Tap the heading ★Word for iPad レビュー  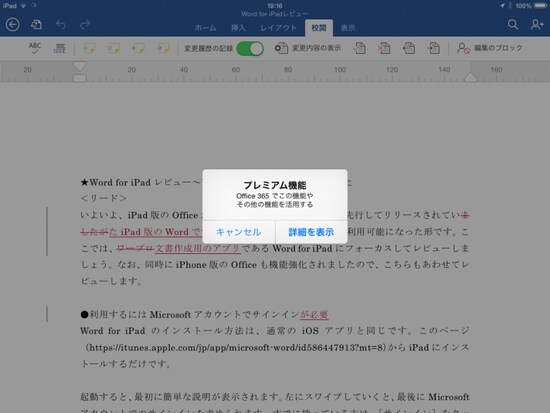pos(140,182)
